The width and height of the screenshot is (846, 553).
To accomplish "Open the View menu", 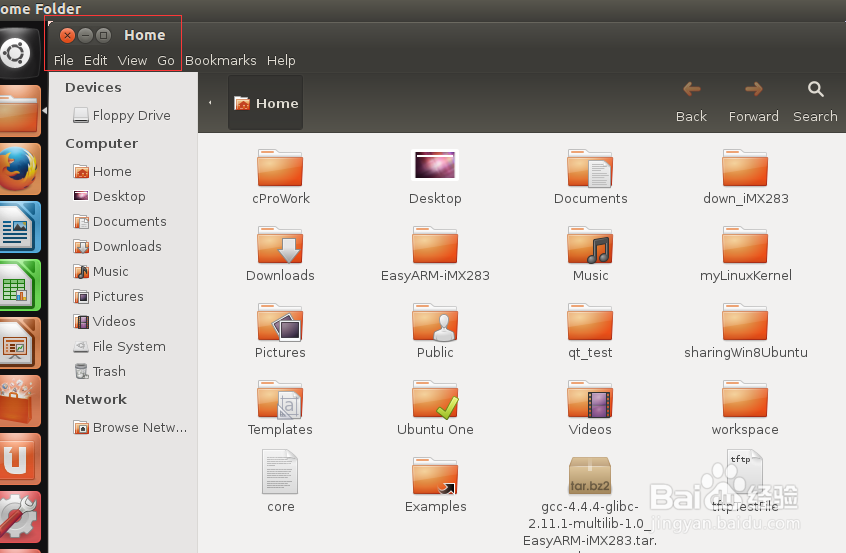I will tap(132, 60).
